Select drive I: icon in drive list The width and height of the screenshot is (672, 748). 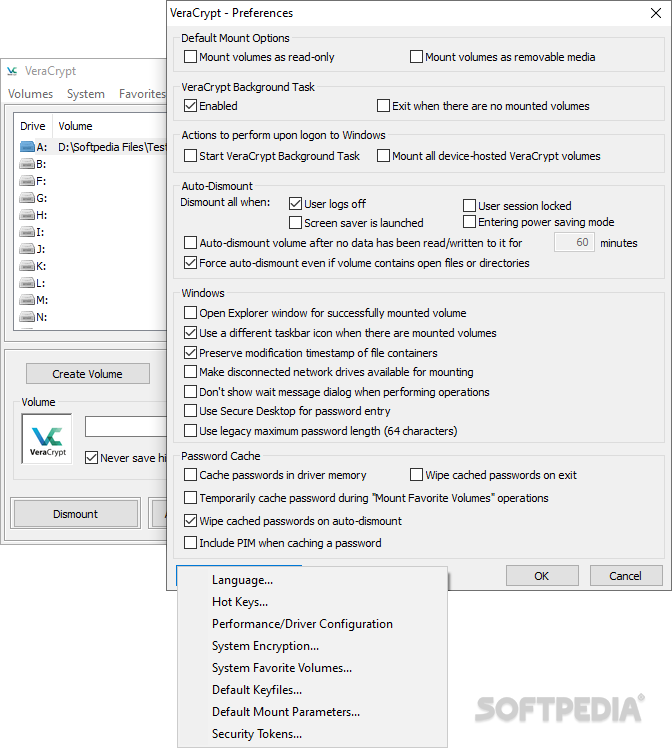[27, 232]
